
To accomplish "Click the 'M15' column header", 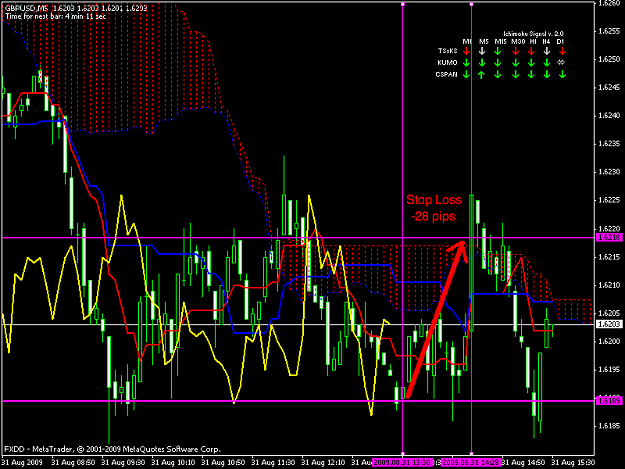I will point(501,41).
